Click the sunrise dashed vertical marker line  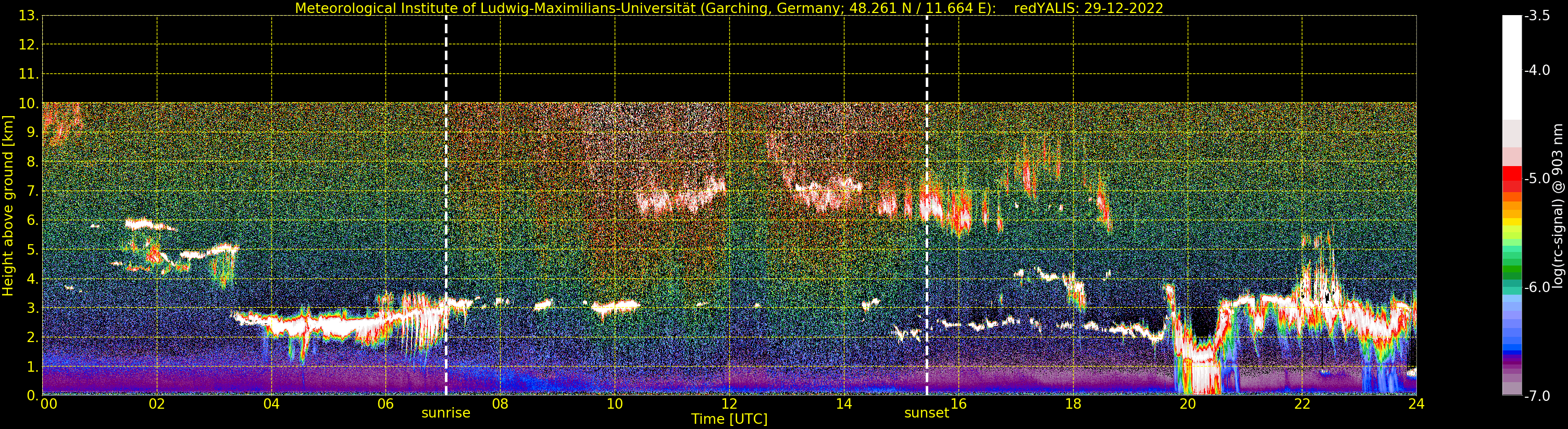point(446,206)
